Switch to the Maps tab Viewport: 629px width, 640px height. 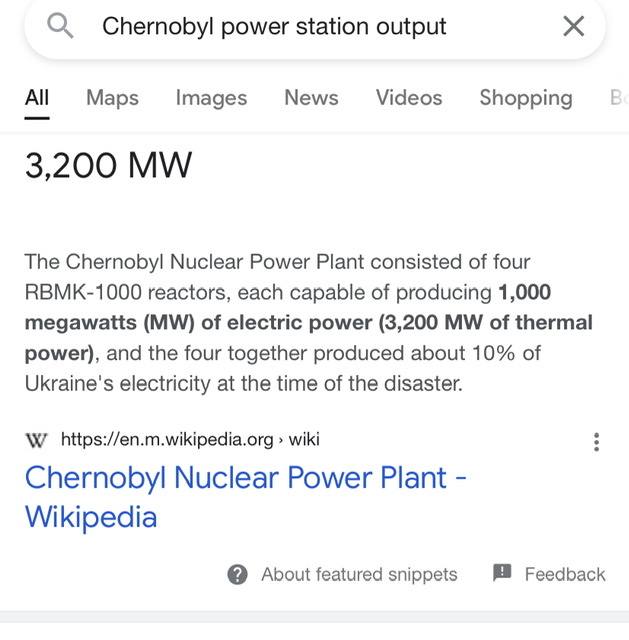tap(112, 98)
